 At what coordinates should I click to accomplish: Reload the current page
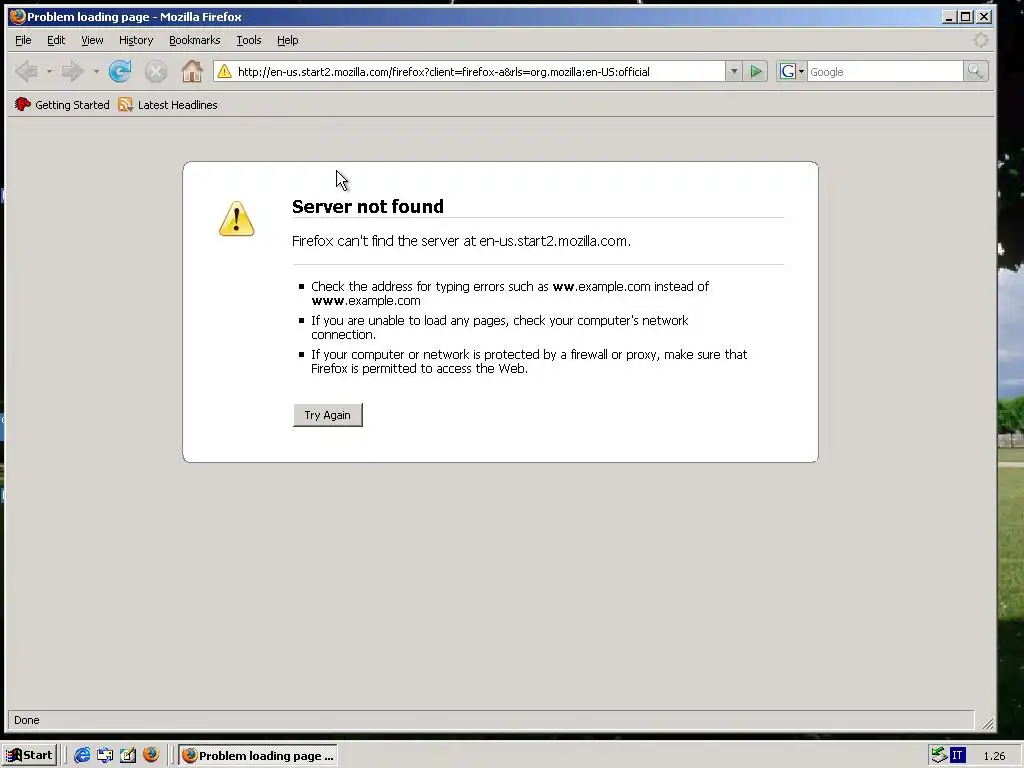point(120,71)
